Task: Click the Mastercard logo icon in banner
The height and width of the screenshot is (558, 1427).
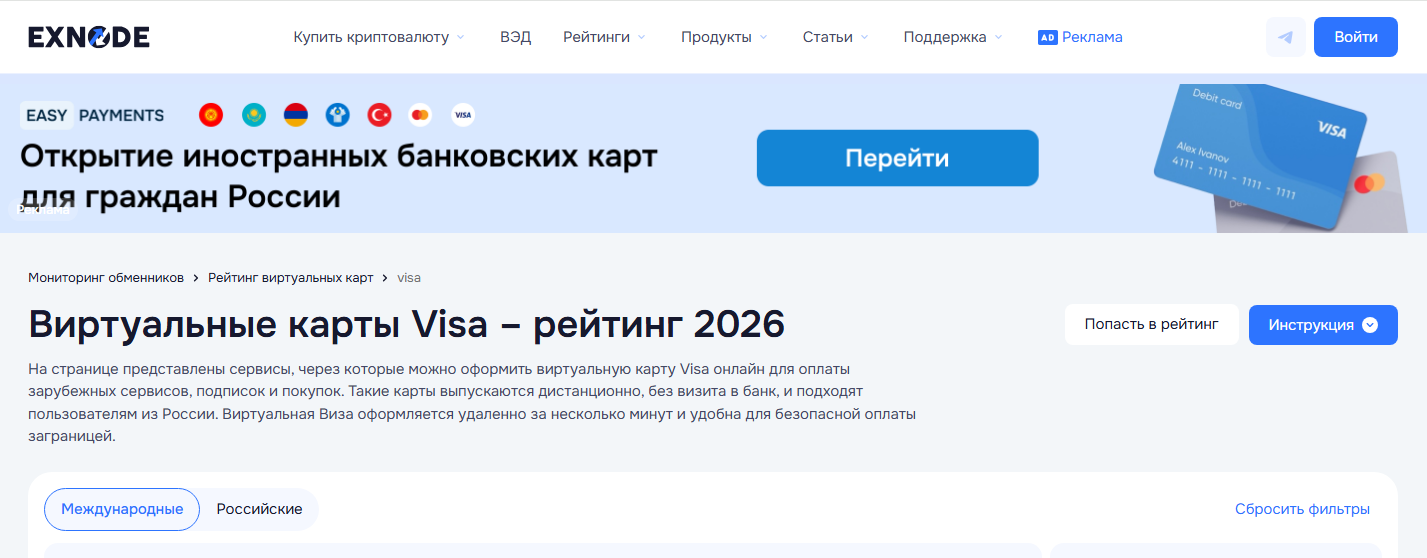Action: click(420, 115)
